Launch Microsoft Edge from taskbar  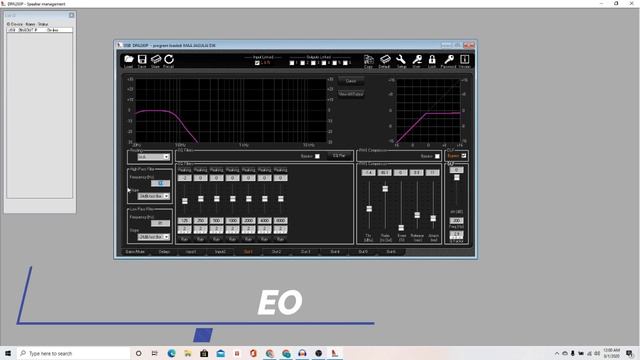(171, 353)
